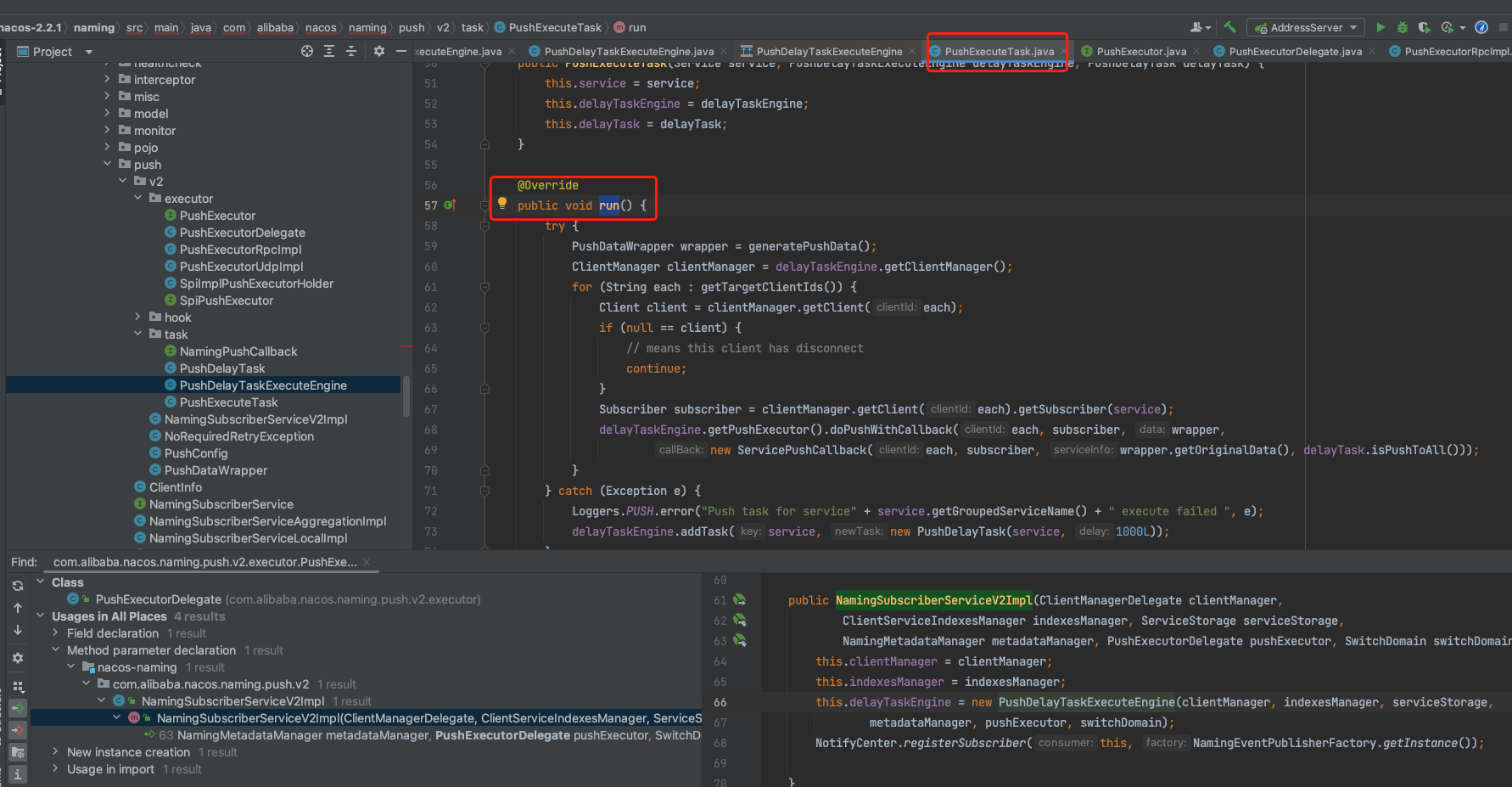Switch to PushExecutor.java tab
Screen dimensions: 1512x787
1141,52
